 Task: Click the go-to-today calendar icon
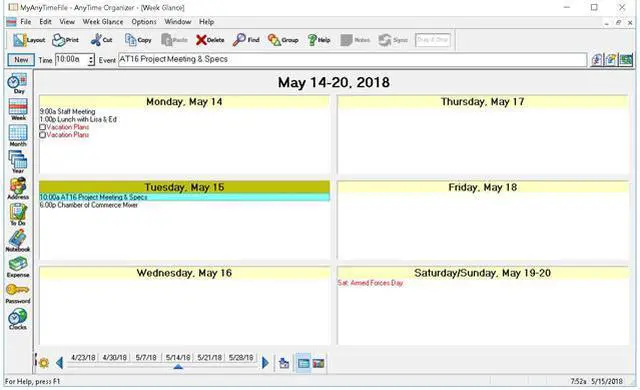(284, 363)
